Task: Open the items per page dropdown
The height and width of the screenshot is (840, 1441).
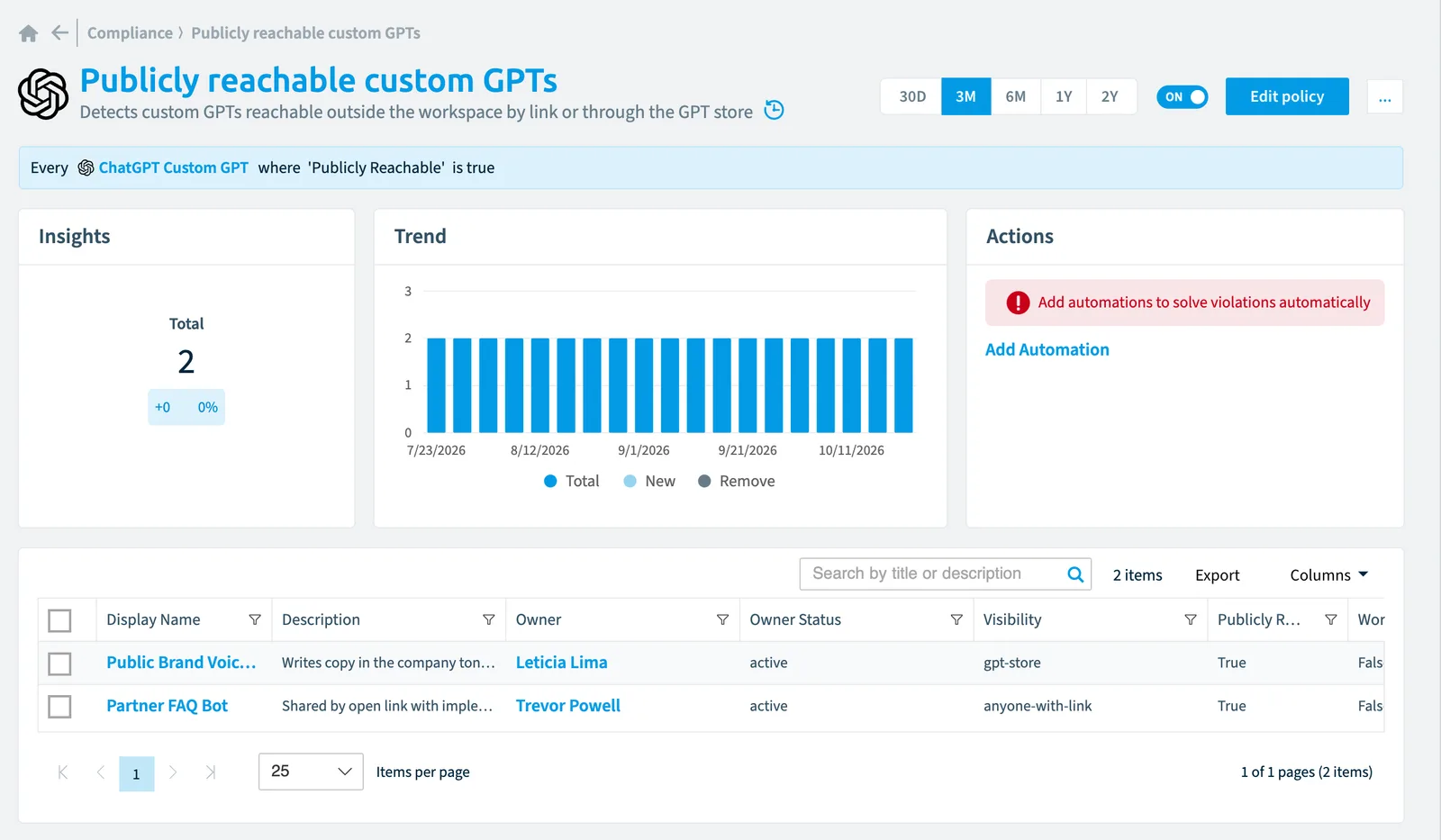Action: [311, 772]
